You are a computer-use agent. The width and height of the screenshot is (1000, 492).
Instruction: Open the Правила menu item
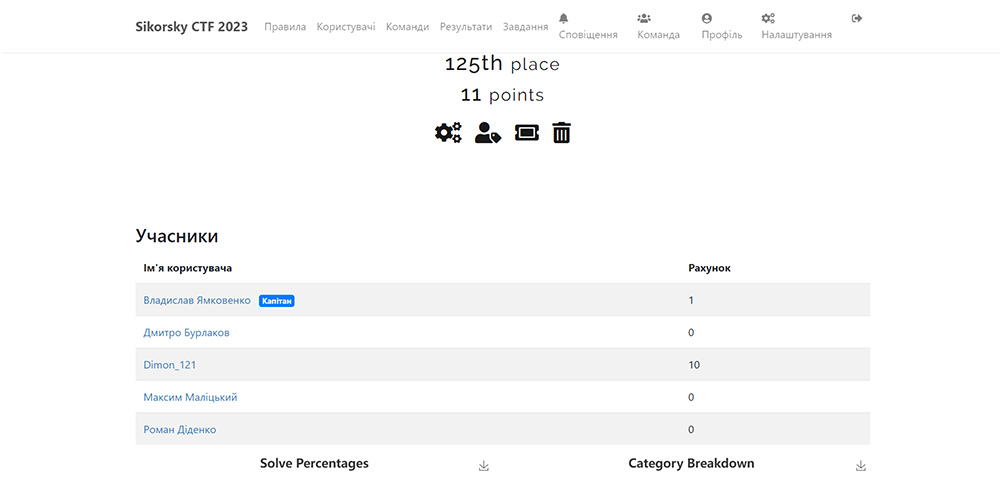point(285,27)
